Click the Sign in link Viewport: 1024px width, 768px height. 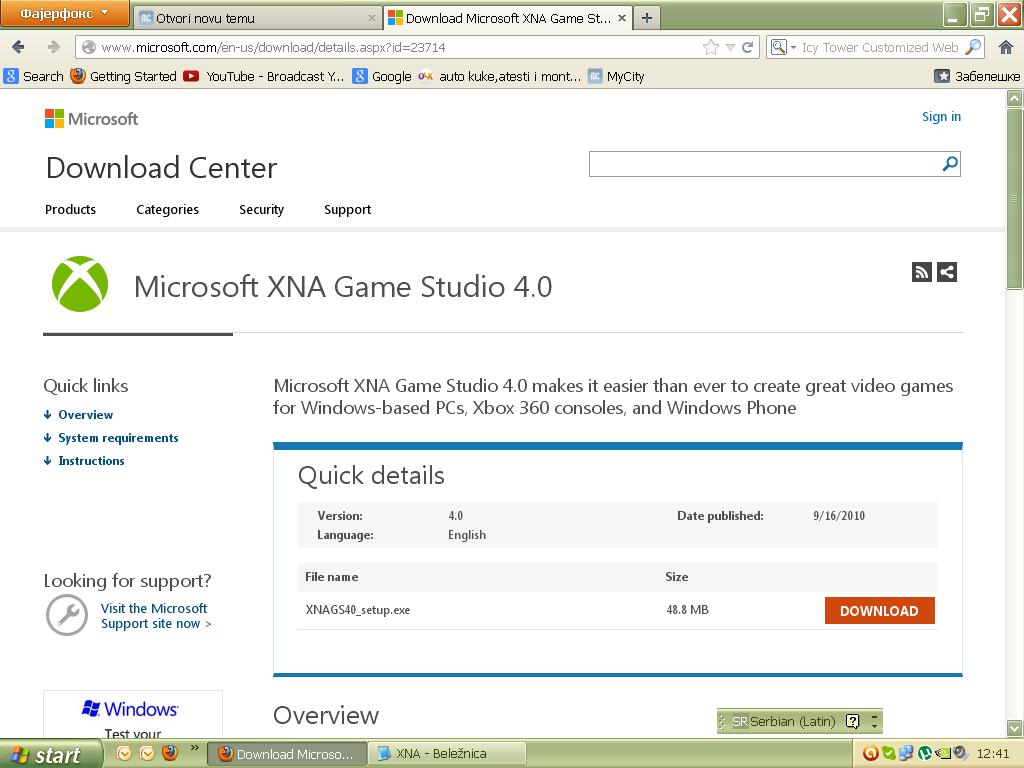941,116
